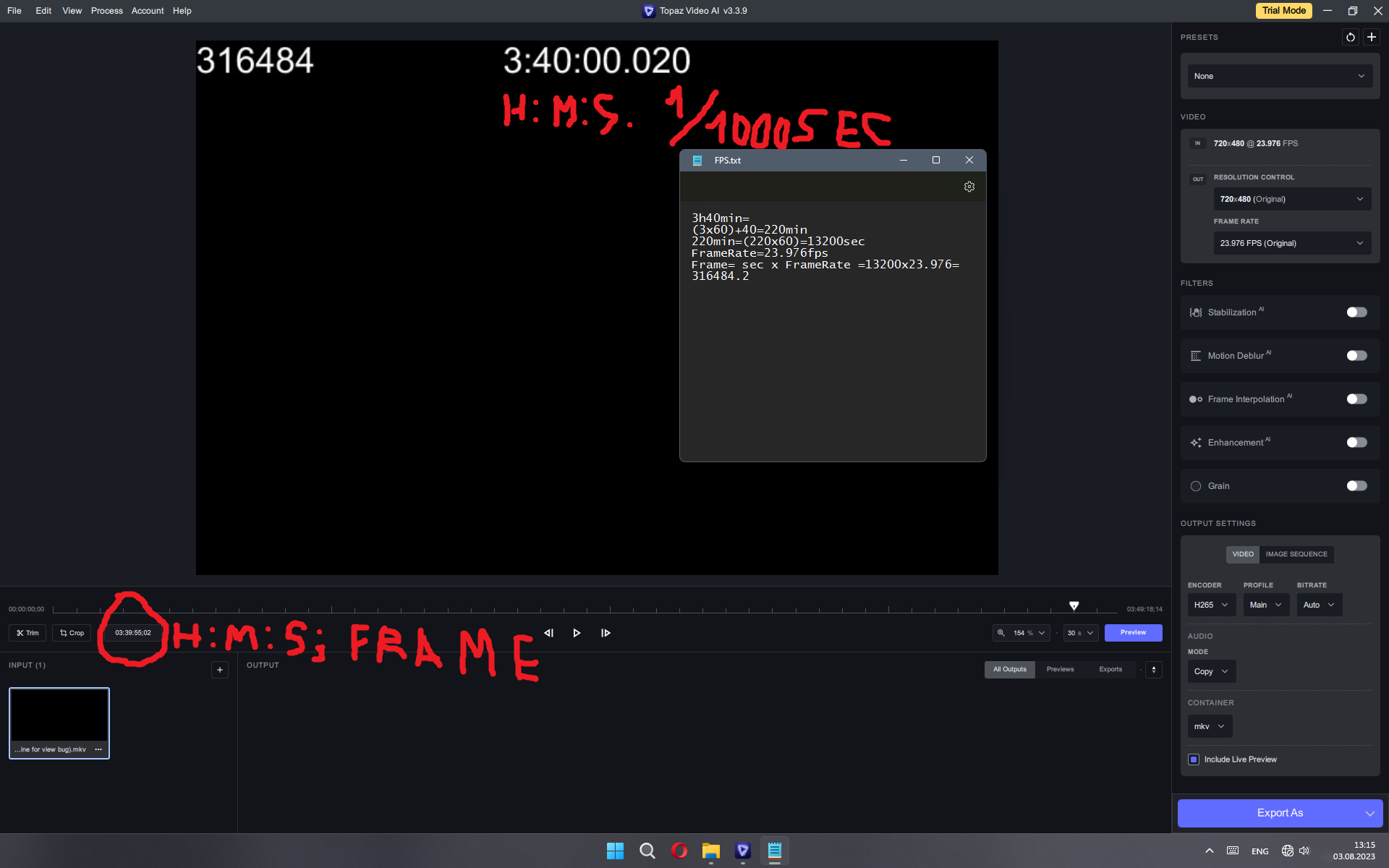Enable the Grain filter
The image size is (1389, 868).
pos(1356,486)
